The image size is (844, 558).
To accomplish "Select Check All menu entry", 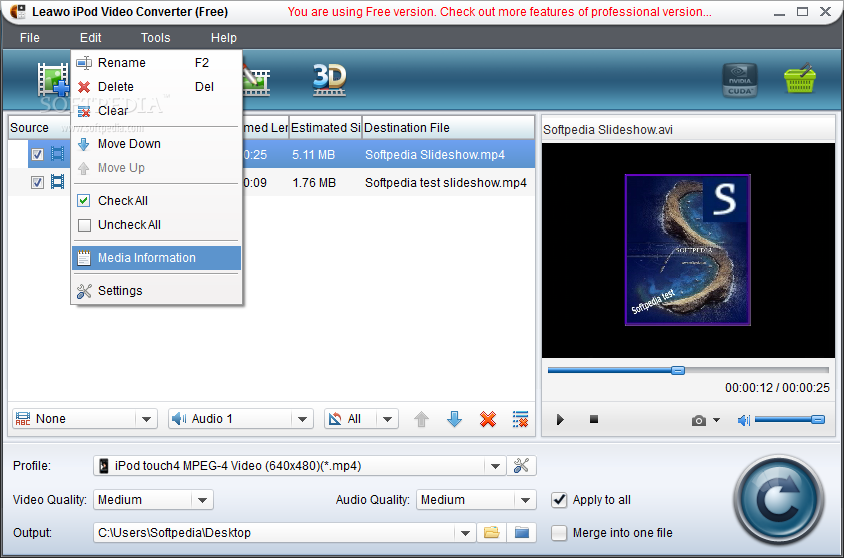I will [157, 201].
